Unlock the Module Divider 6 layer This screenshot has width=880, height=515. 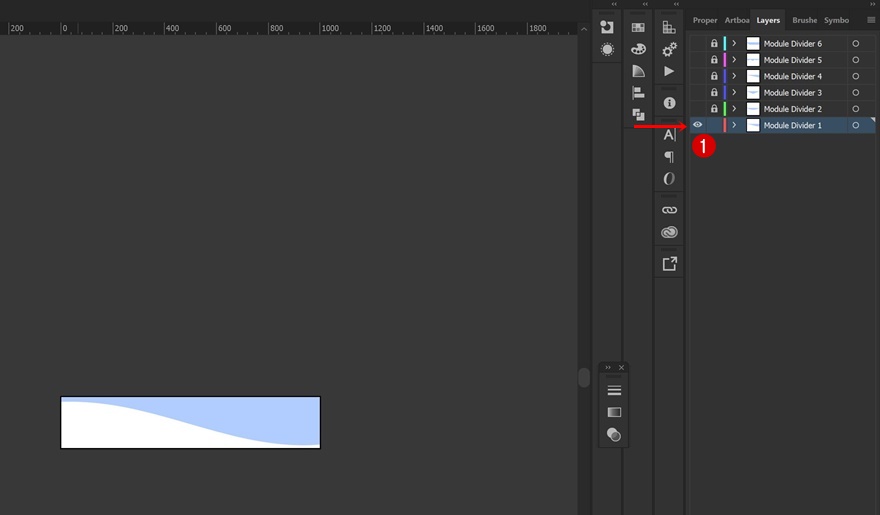coord(714,43)
